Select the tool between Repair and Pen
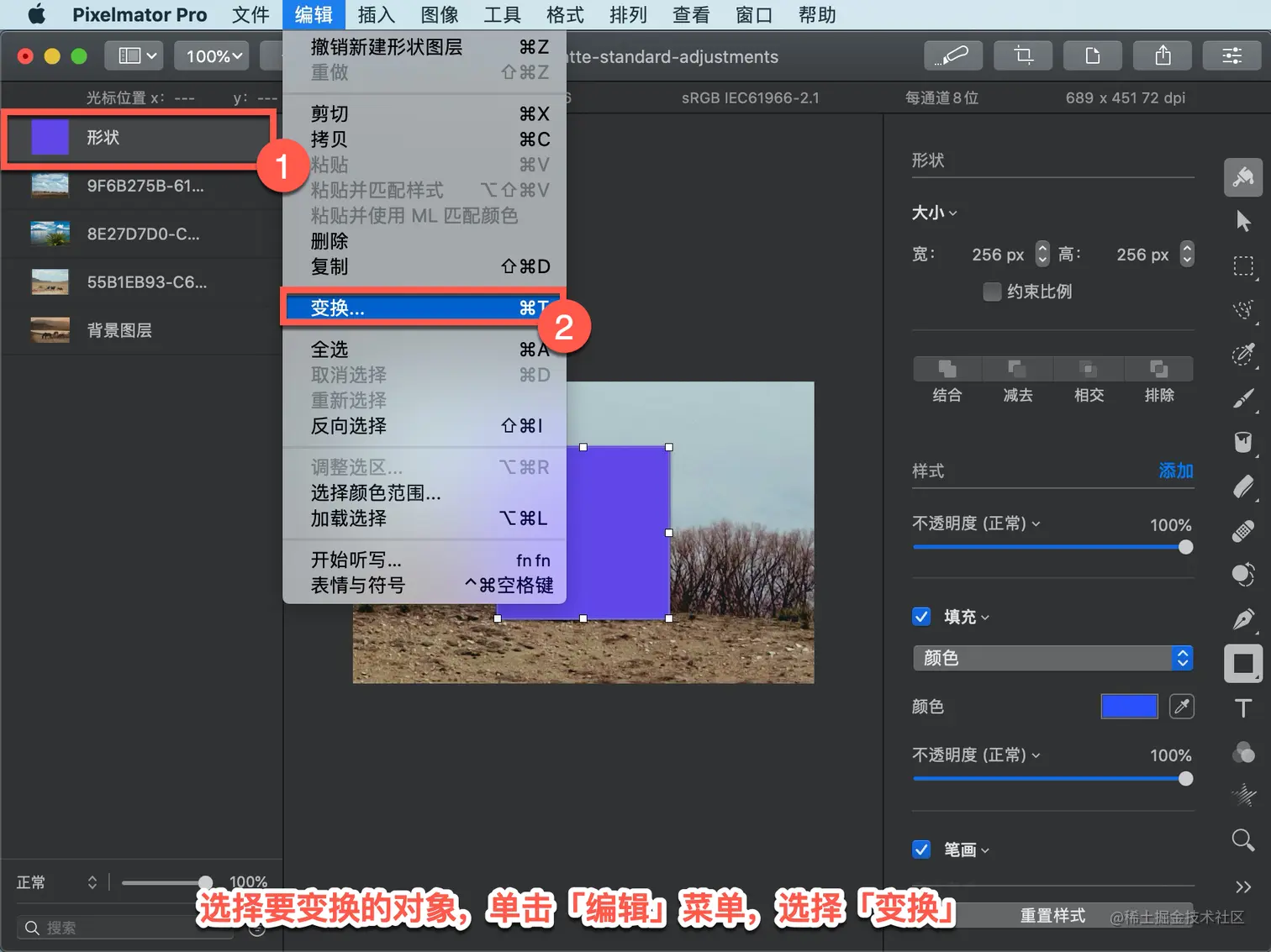Image resolution: width=1271 pixels, height=952 pixels. pos(1243,575)
